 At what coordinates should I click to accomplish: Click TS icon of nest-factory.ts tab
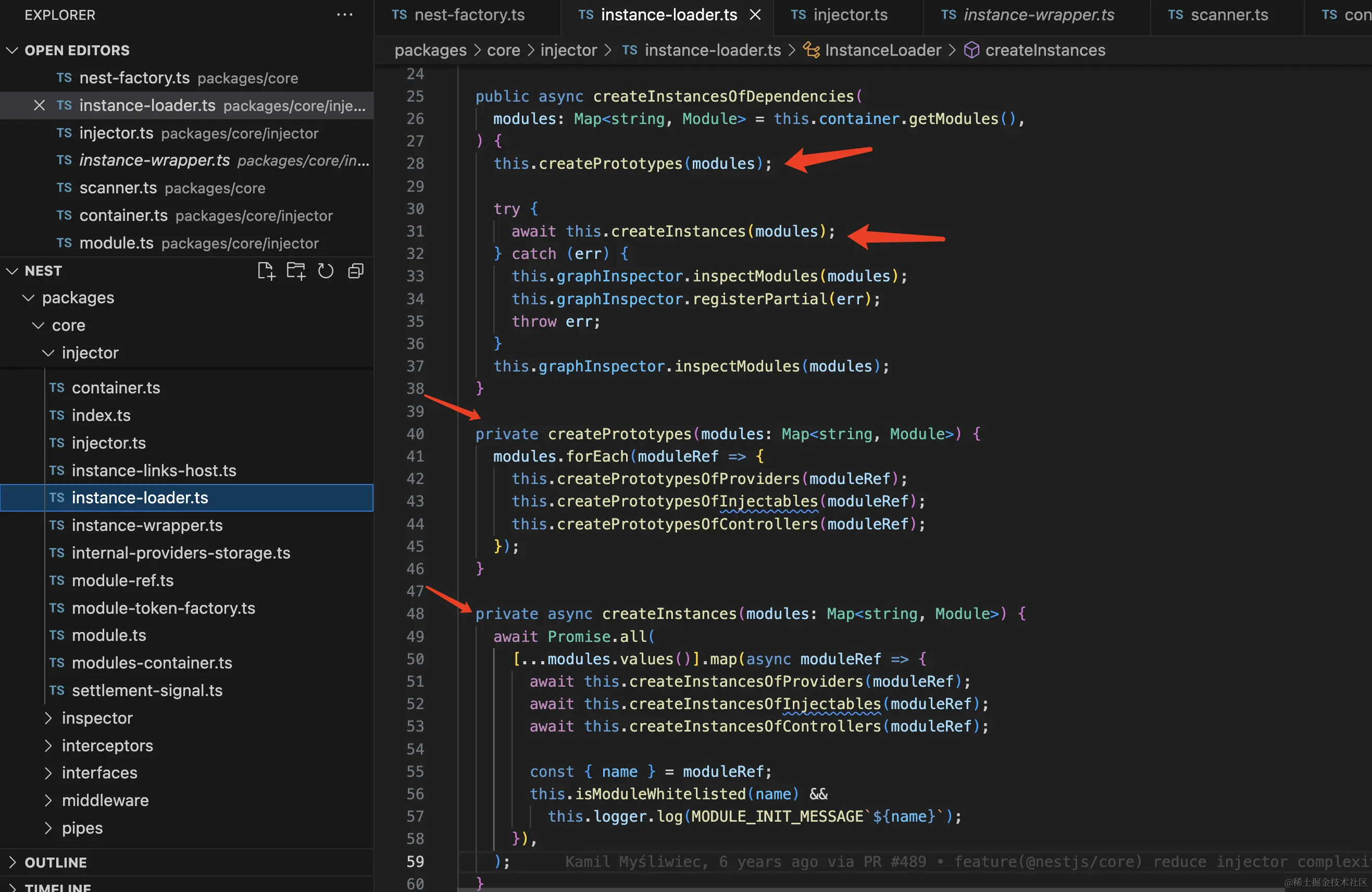(x=400, y=15)
